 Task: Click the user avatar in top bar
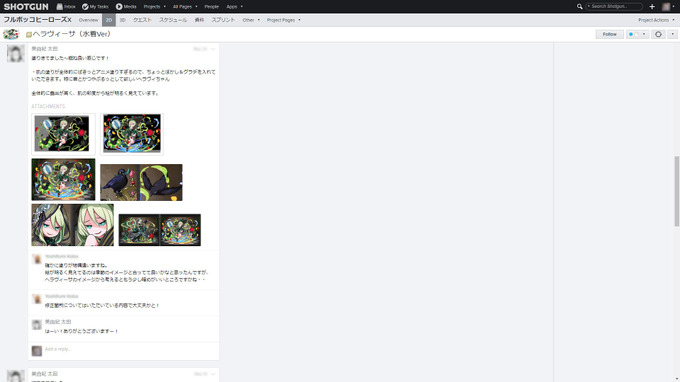666,7
